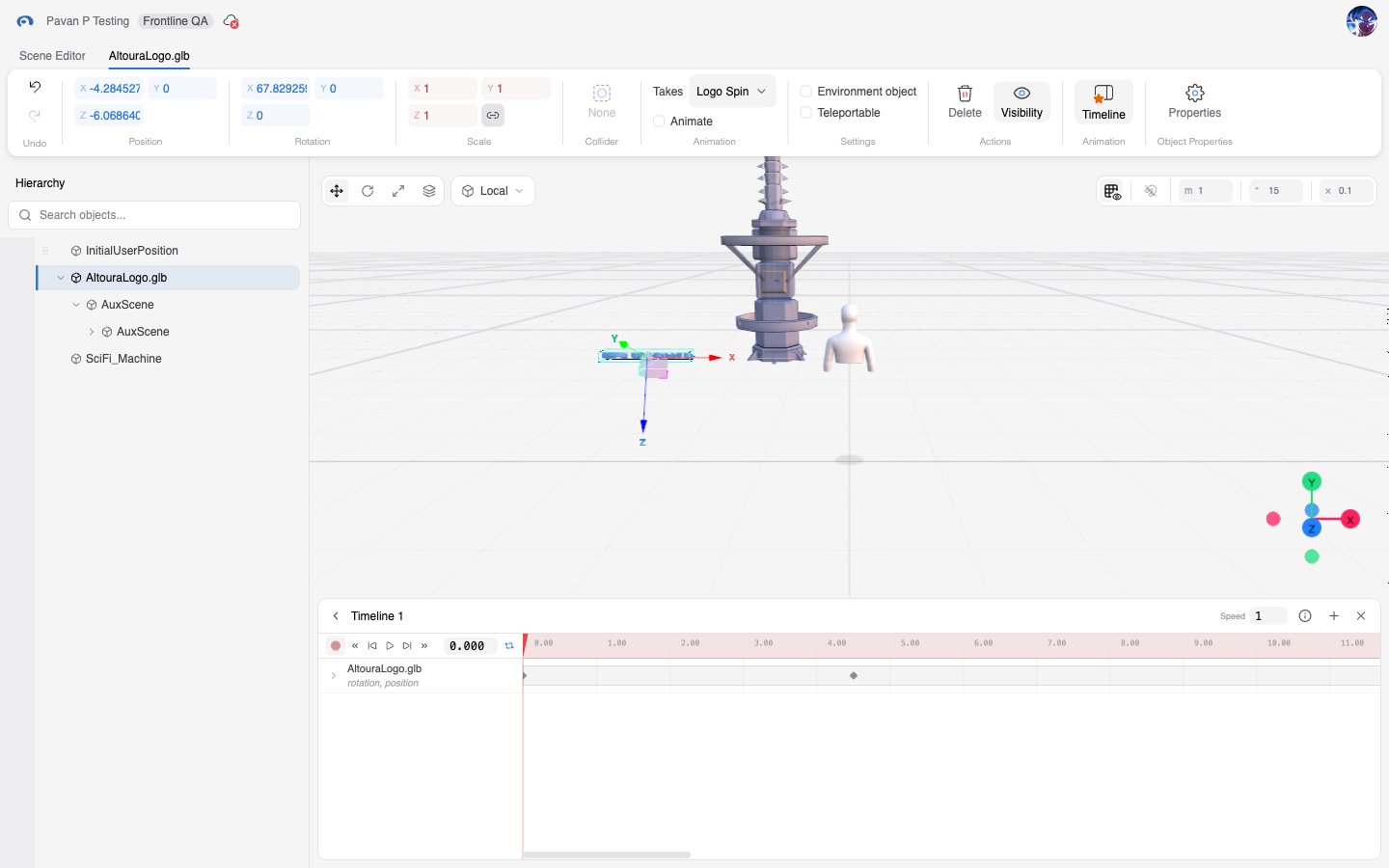Click the timeline info icon
This screenshot has width=1389, height=868.
1305,616
